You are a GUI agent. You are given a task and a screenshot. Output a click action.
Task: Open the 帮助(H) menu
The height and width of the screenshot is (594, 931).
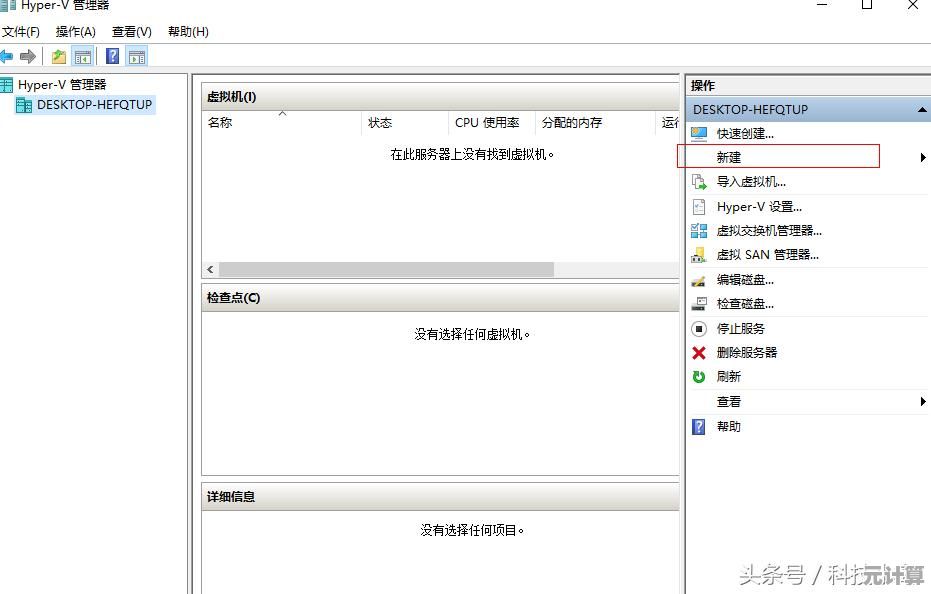pyautogui.click(x=188, y=31)
